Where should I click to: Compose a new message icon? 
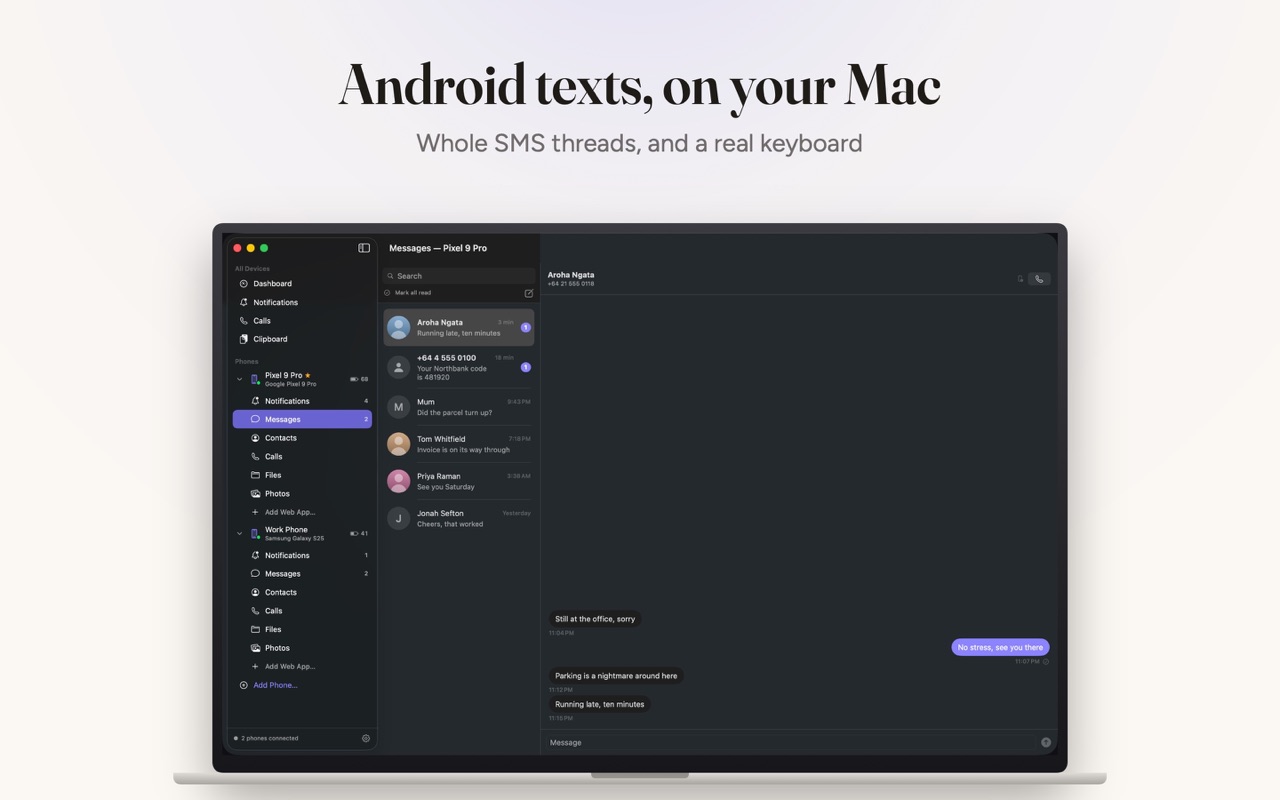(x=529, y=293)
